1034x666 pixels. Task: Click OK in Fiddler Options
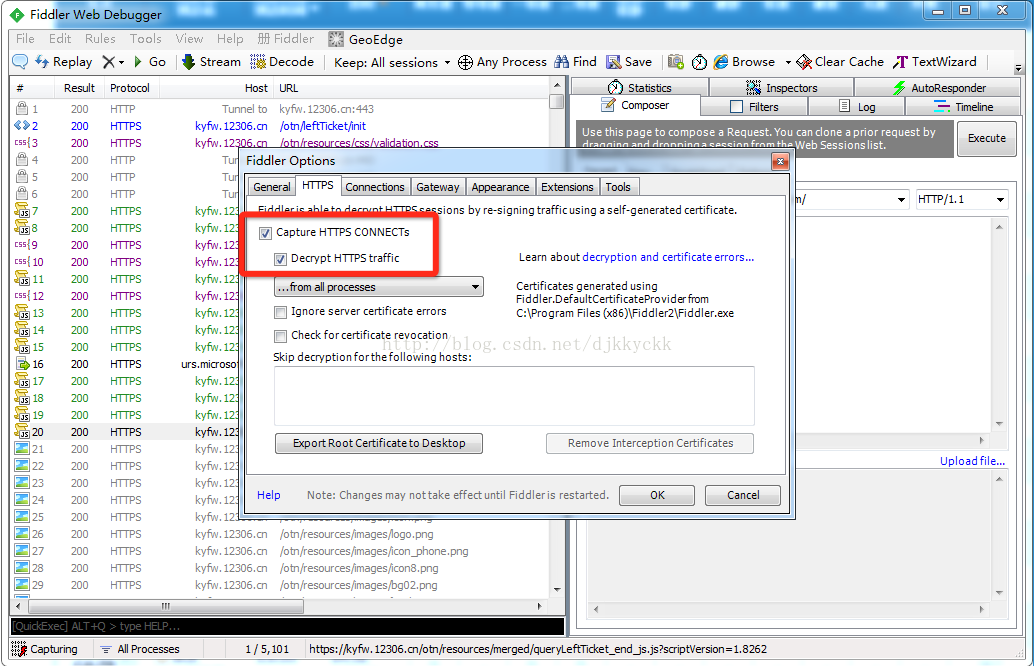click(657, 495)
